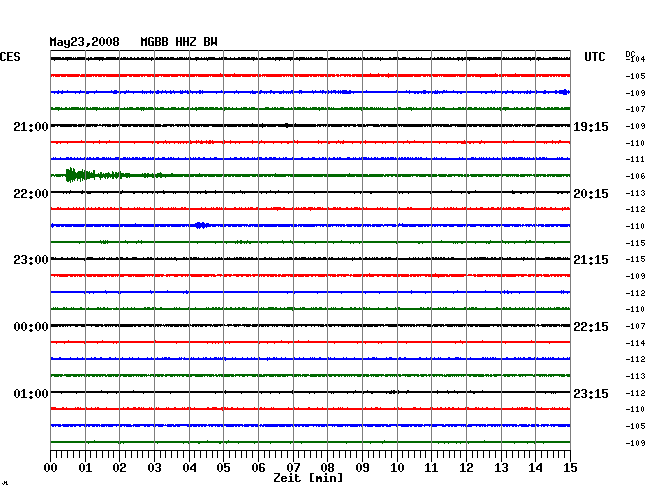Select the 00:00 local time label
The width and height of the screenshot is (650, 494).
(31, 327)
